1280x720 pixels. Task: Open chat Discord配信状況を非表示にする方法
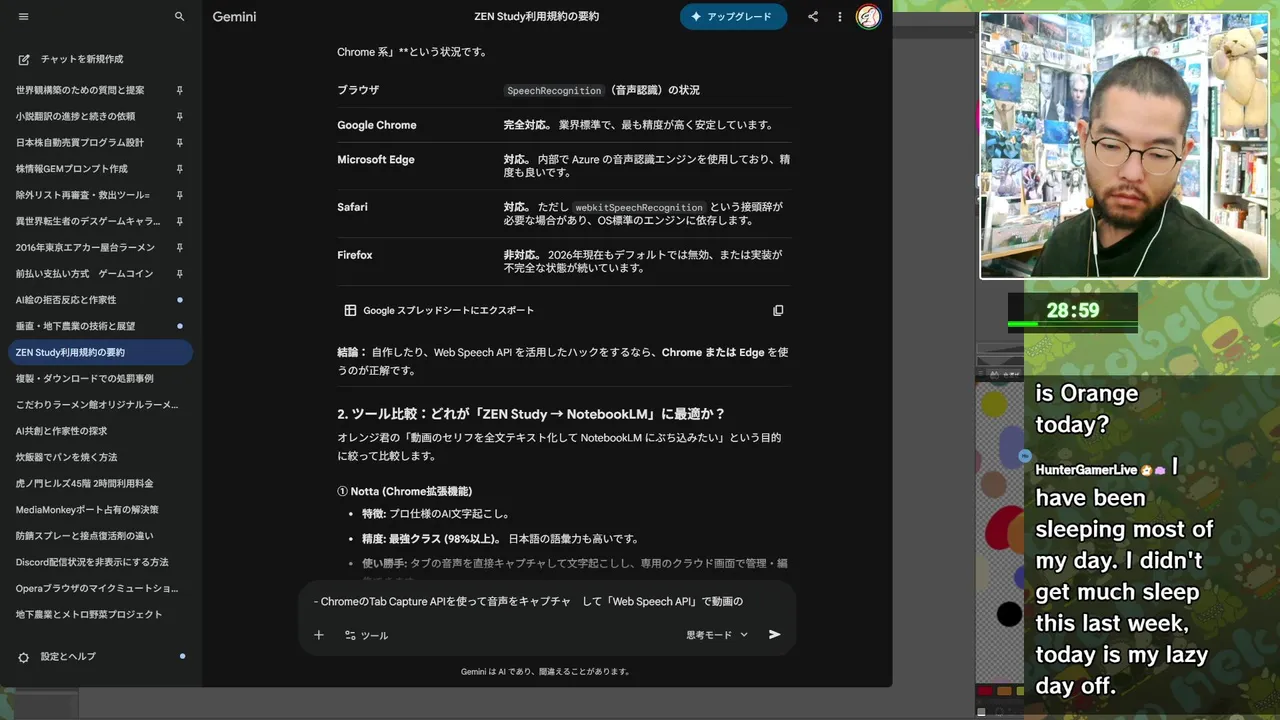click(x=92, y=562)
